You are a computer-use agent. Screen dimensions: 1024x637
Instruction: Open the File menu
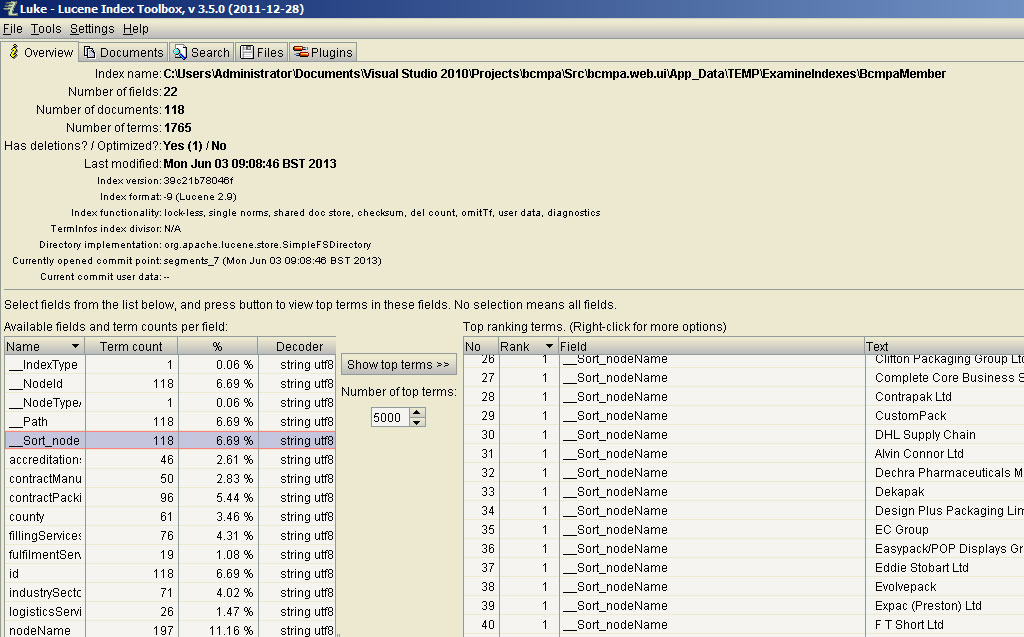[12, 29]
